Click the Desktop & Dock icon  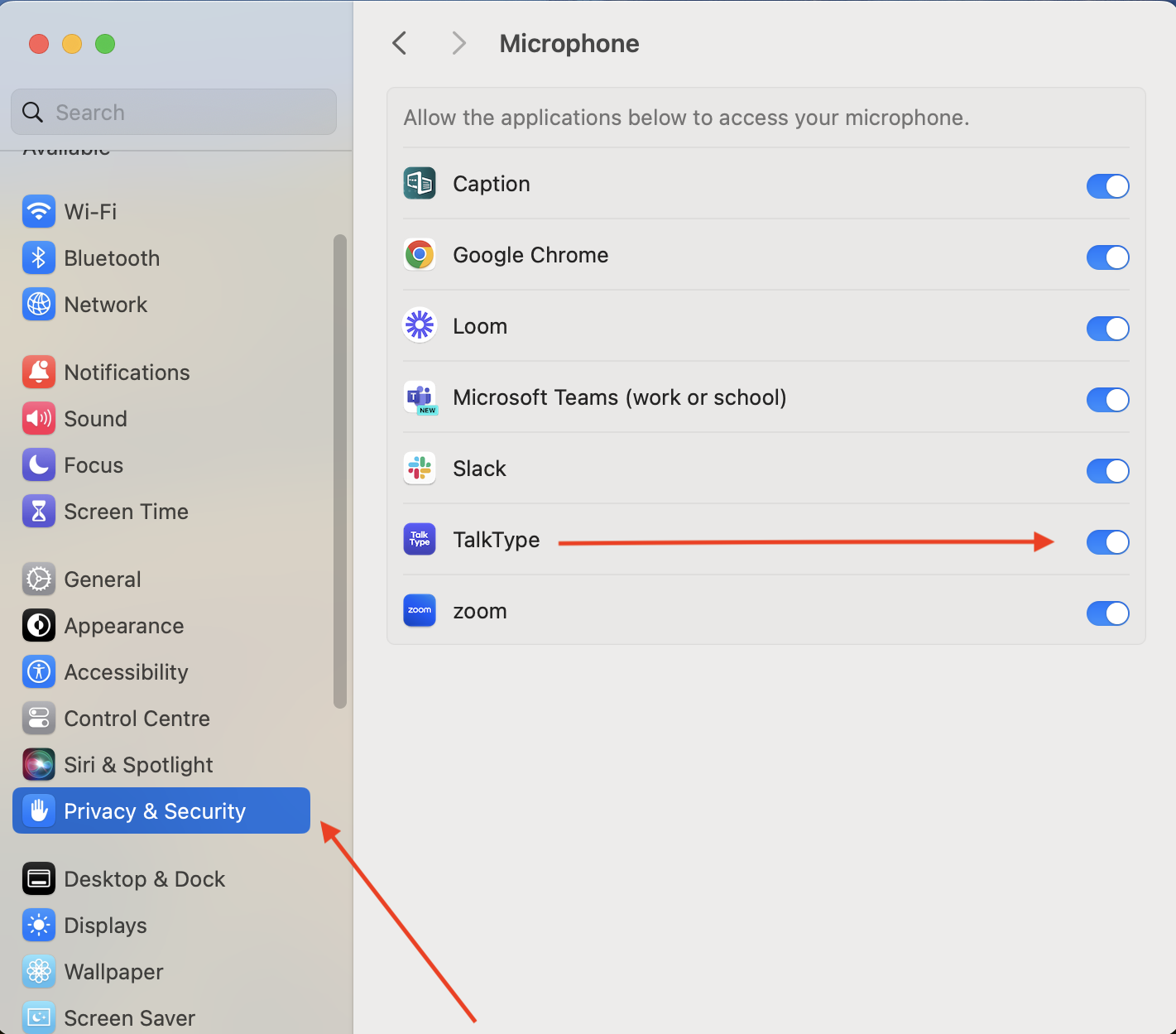[39, 879]
